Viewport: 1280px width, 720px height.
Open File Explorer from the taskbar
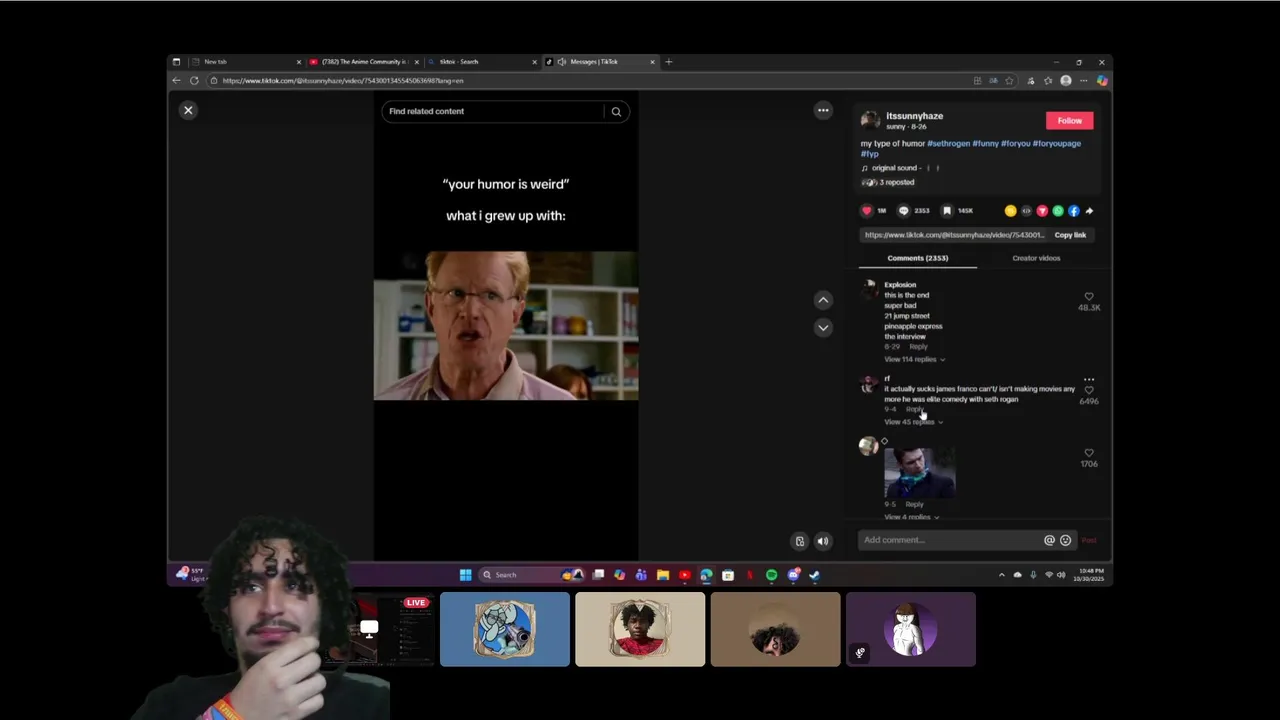(662, 575)
